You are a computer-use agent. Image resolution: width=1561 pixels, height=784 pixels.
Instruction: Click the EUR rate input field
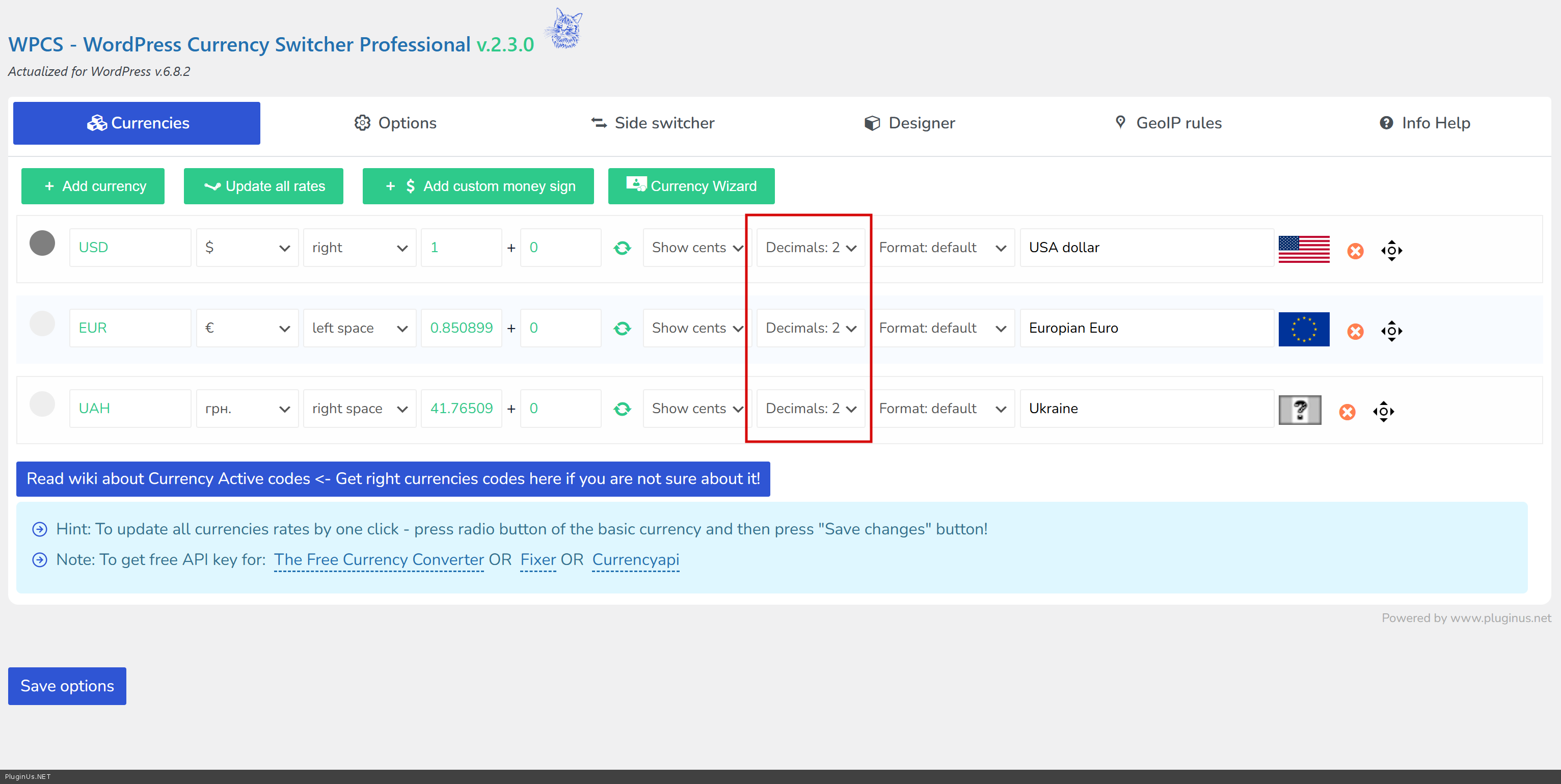pyautogui.click(x=461, y=329)
